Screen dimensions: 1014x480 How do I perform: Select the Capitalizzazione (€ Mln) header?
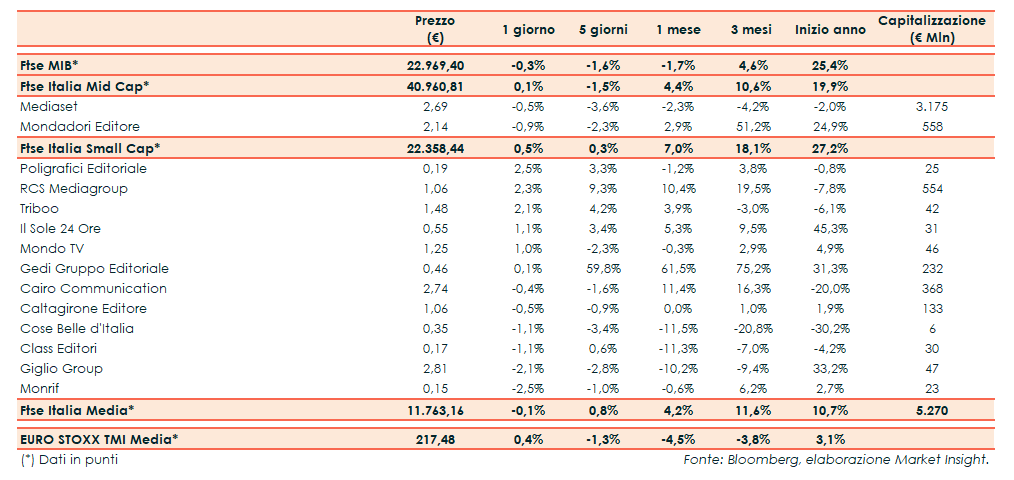[x=931, y=29]
